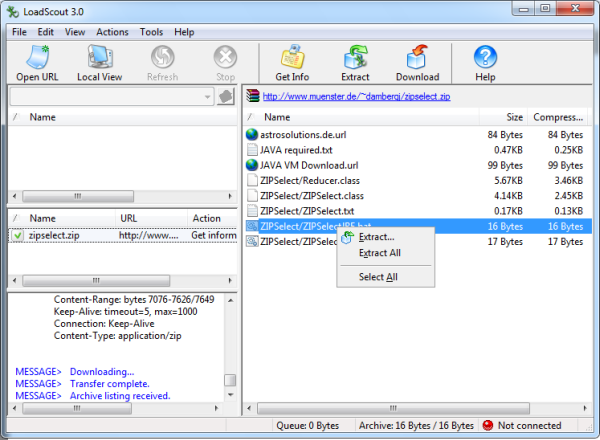Click the Extract icon in context menu

347,237
